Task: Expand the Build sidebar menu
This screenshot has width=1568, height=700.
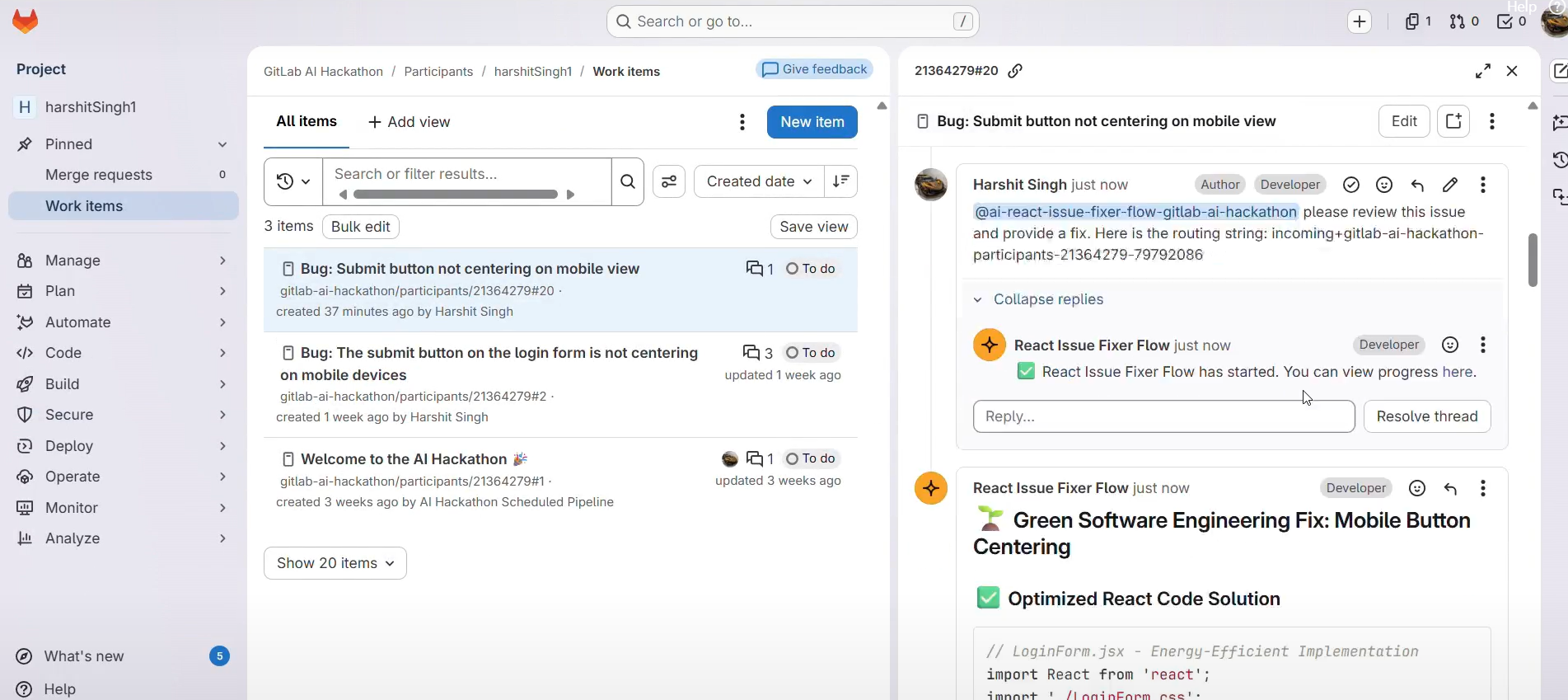Action: (124, 384)
